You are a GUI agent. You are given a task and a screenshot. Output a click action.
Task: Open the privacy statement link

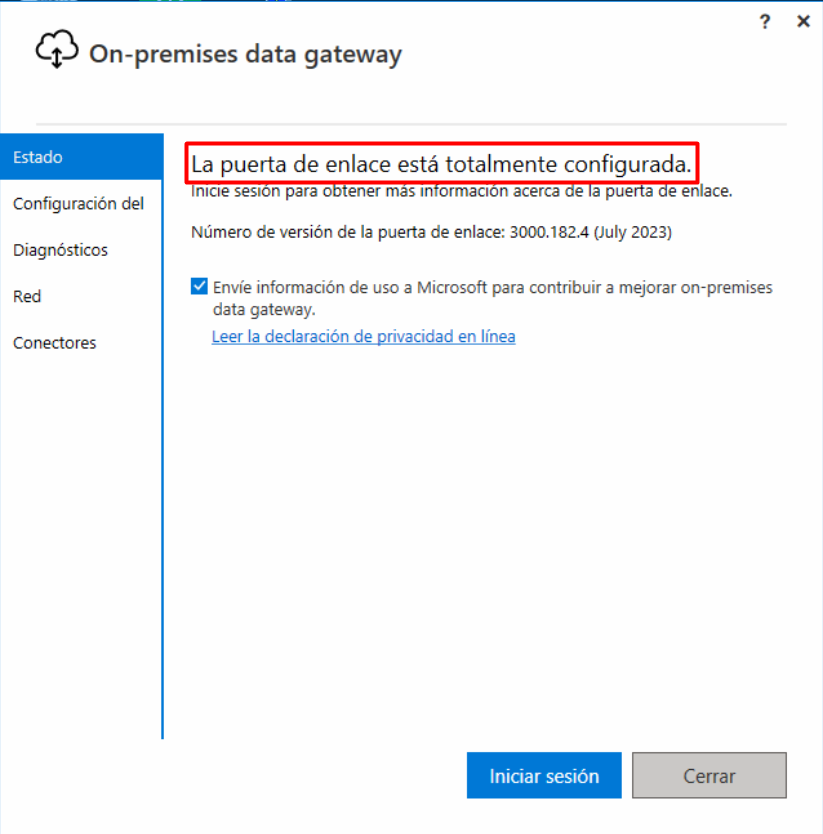(363, 337)
